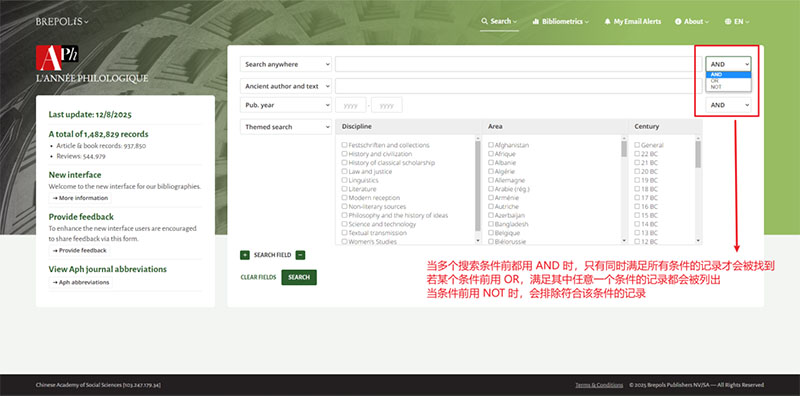Click the About info icon
The image size is (800, 396).
pos(678,21)
